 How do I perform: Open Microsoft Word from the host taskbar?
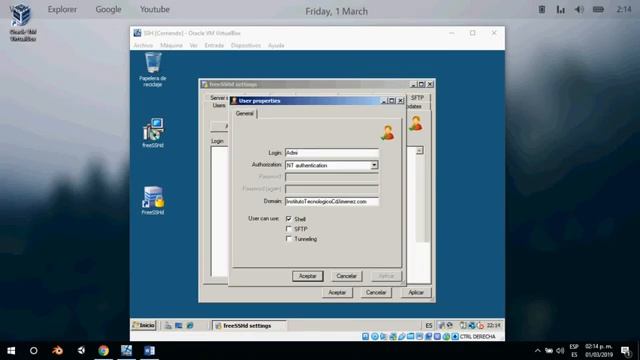click(x=149, y=351)
